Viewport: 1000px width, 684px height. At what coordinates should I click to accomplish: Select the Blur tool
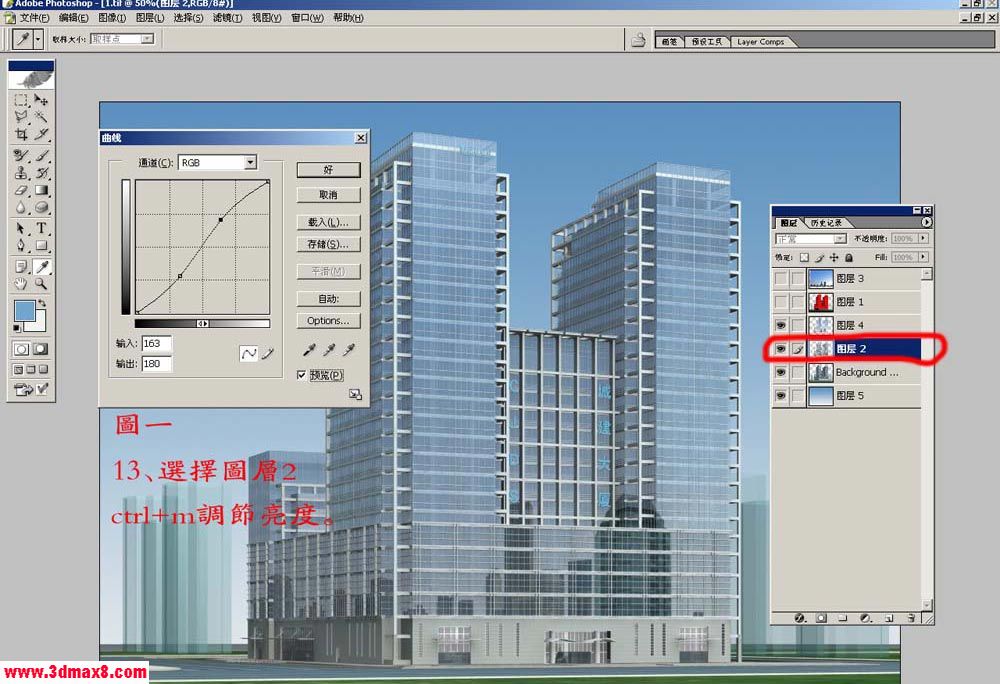click(x=21, y=207)
